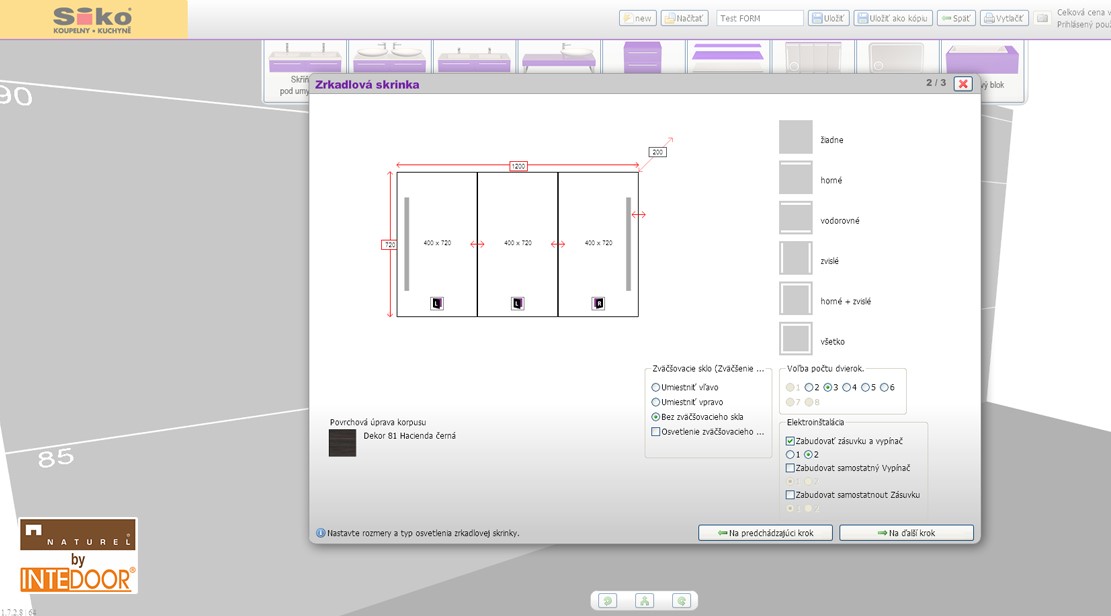Choose 'horné + zvislé' lighting icon
This screenshot has height=616, width=1111.
click(796, 299)
